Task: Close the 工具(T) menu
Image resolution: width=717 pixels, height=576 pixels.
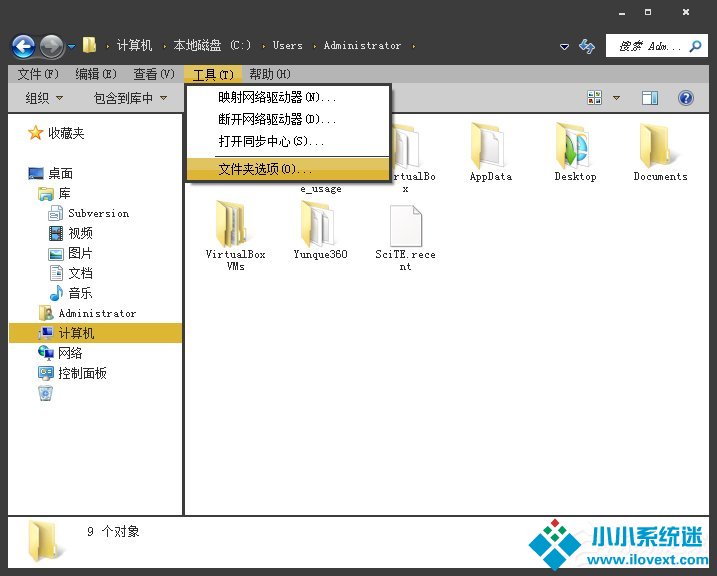Action: [213, 74]
